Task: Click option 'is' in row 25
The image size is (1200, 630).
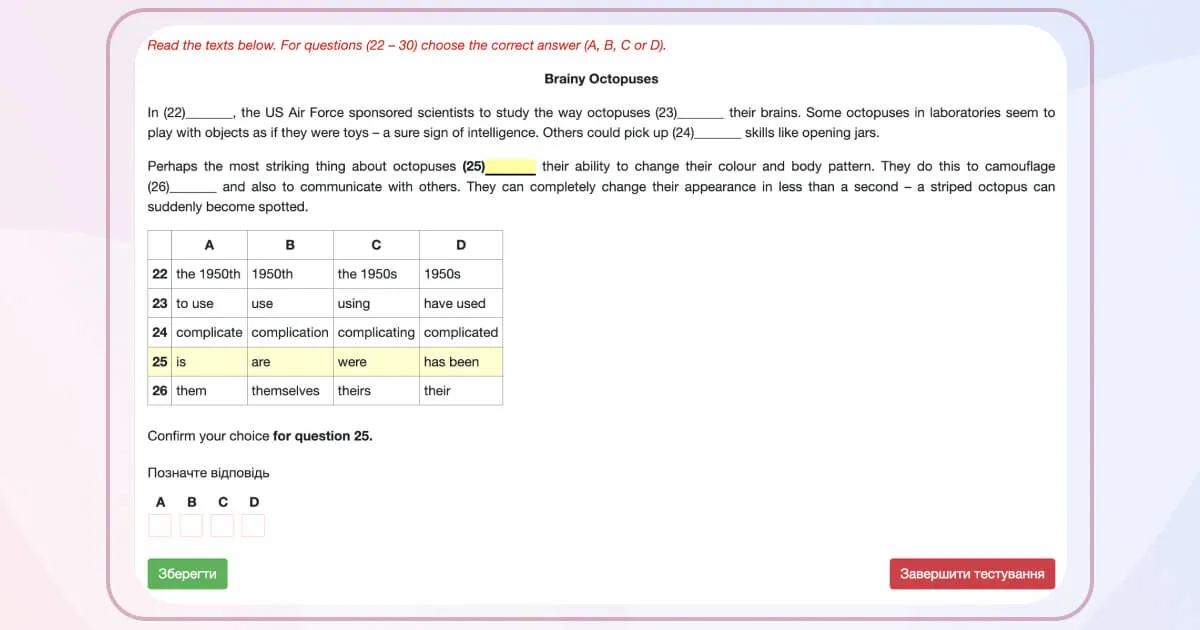Action: point(181,362)
